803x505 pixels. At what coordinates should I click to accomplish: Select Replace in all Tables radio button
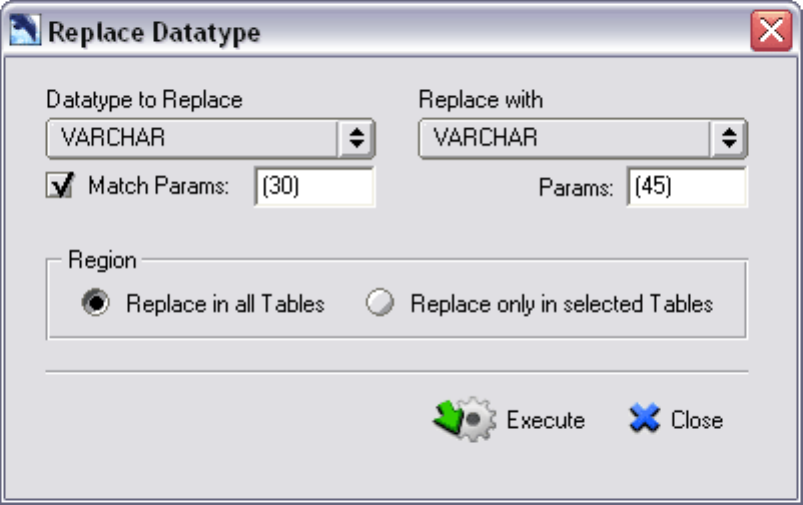click(96, 302)
